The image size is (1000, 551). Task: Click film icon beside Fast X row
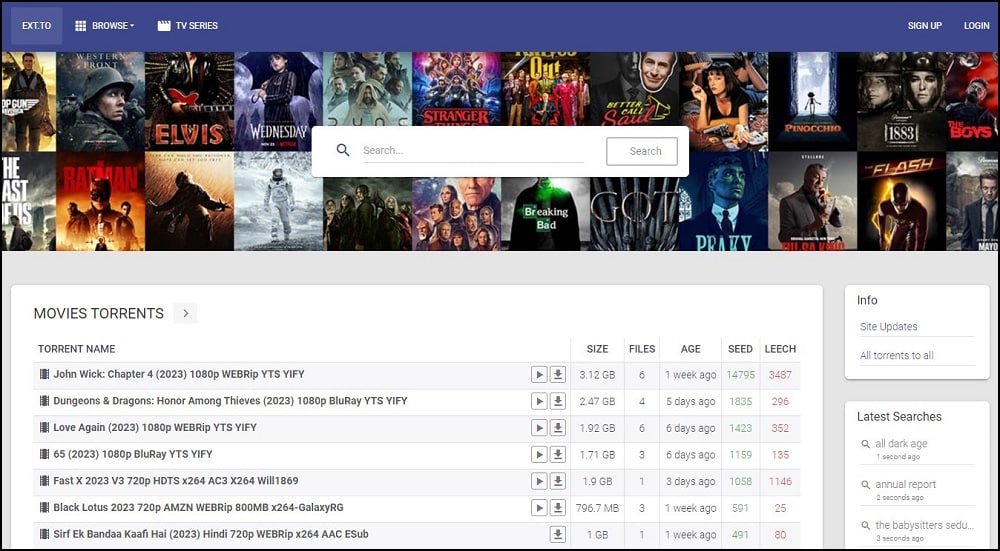coord(44,481)
